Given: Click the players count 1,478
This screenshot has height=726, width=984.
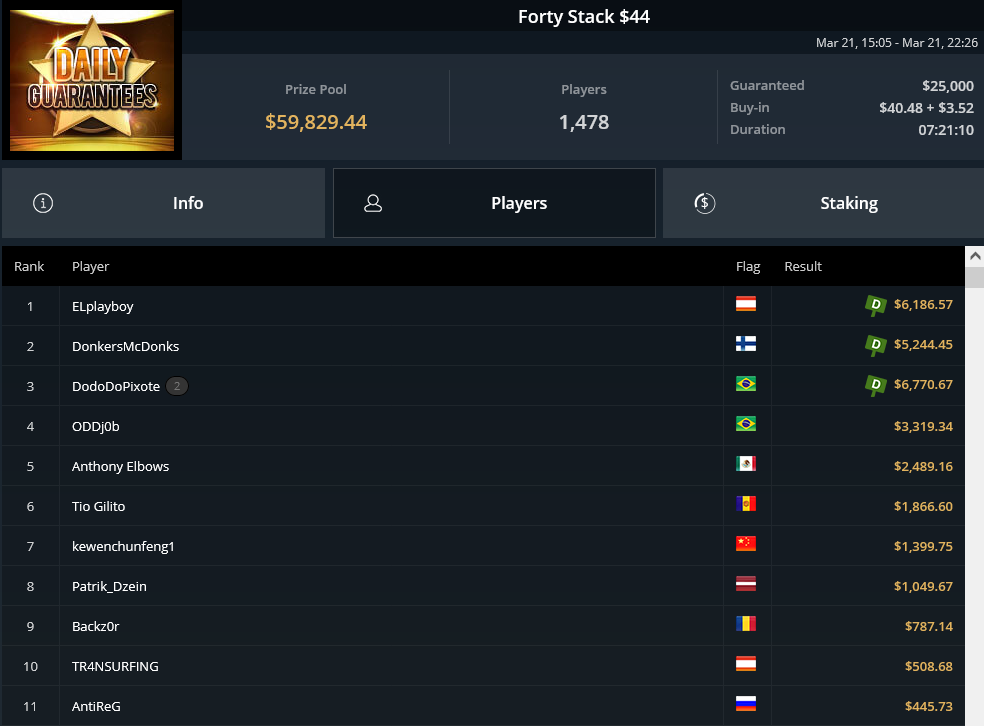Looking at the screenshot, I should tap(584, 122).
